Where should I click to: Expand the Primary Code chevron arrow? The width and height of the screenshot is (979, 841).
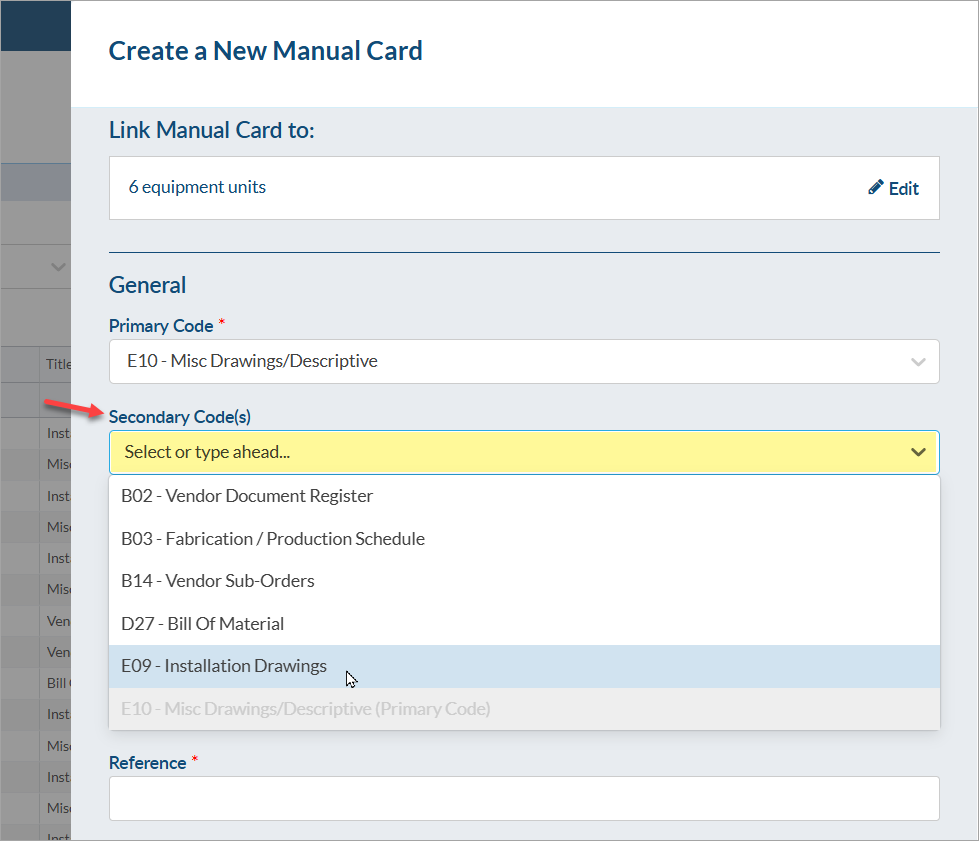coord(918,362)
